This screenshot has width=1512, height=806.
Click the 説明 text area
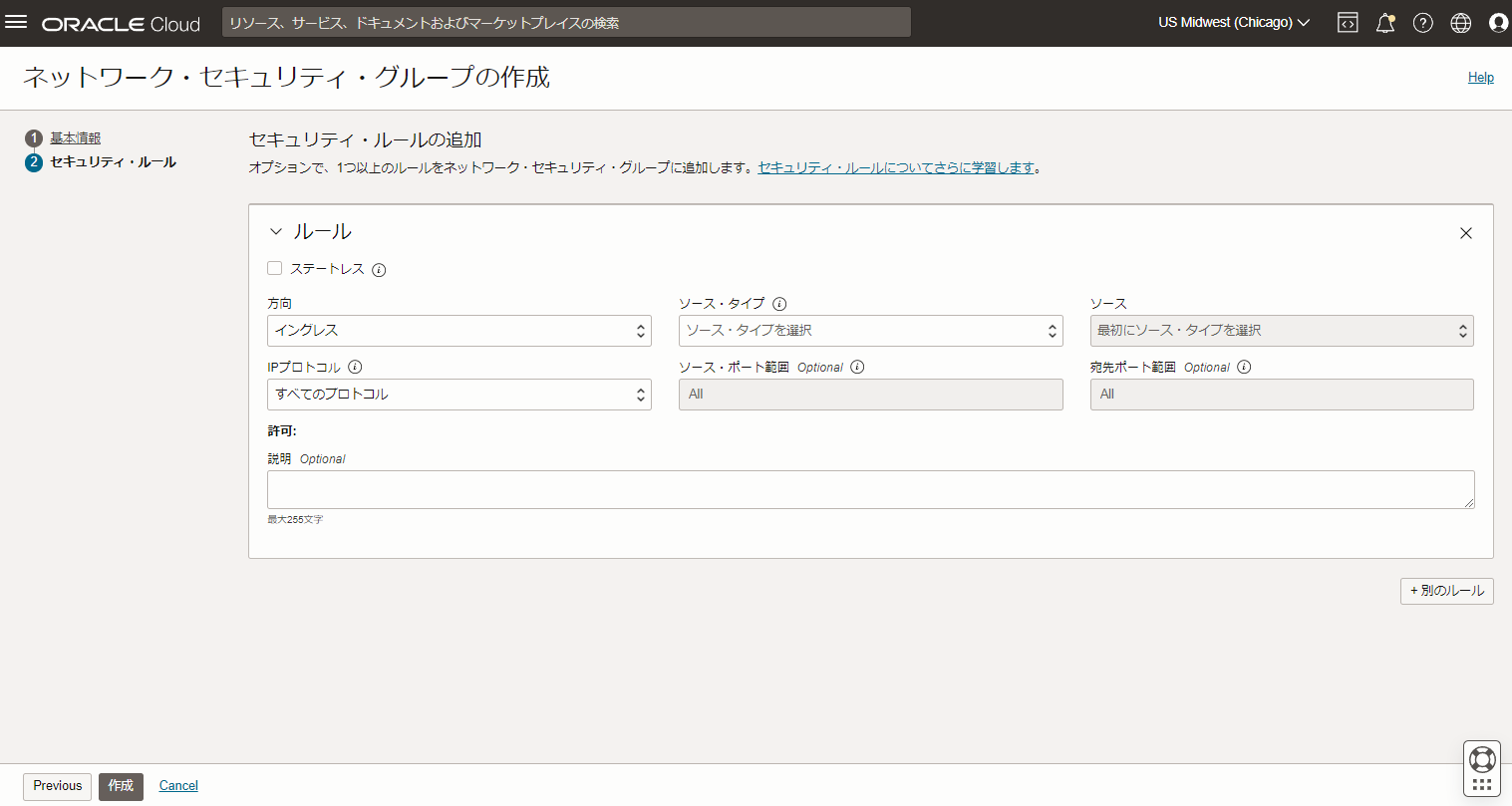871,490
